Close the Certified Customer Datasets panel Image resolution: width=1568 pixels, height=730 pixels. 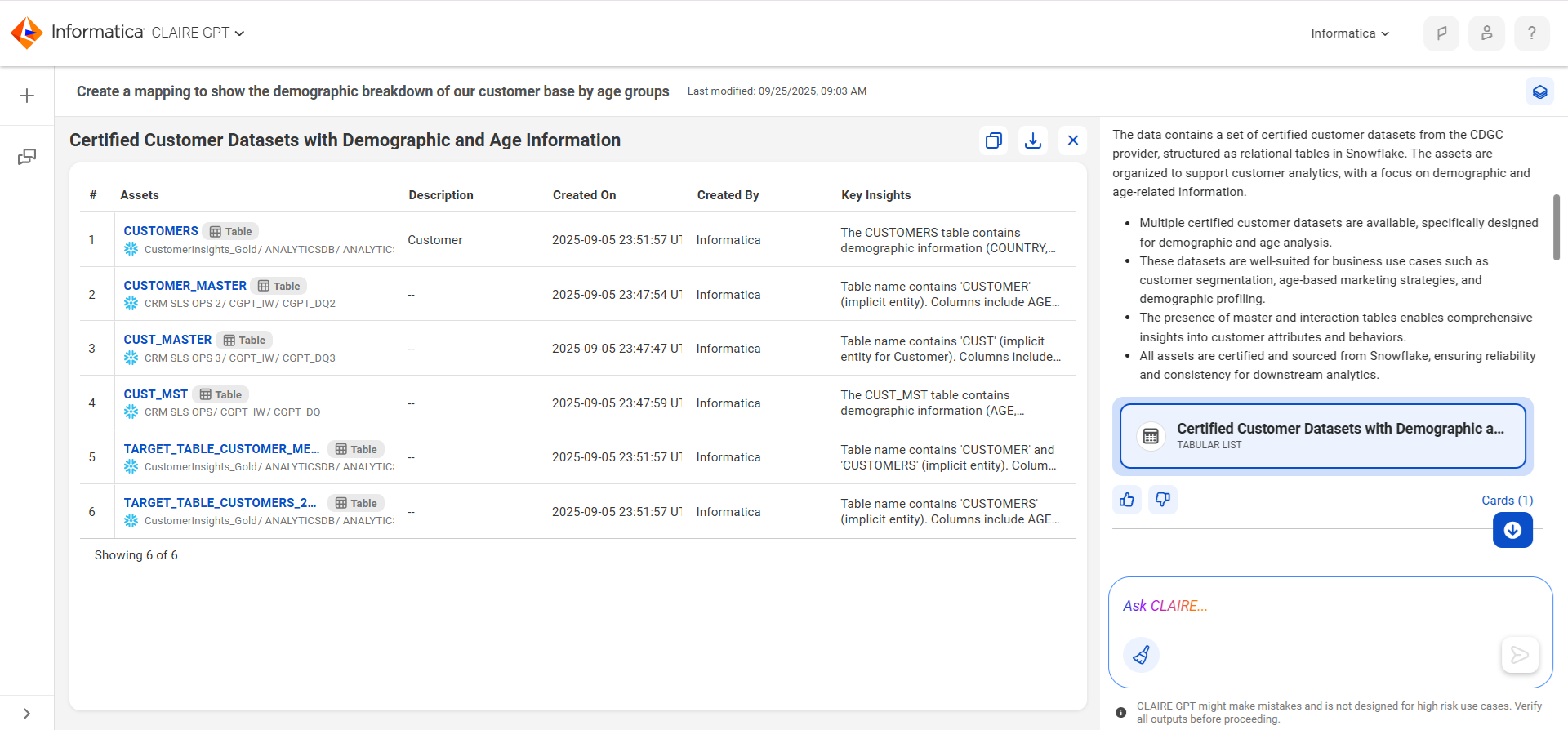(x=1073, y=140)
